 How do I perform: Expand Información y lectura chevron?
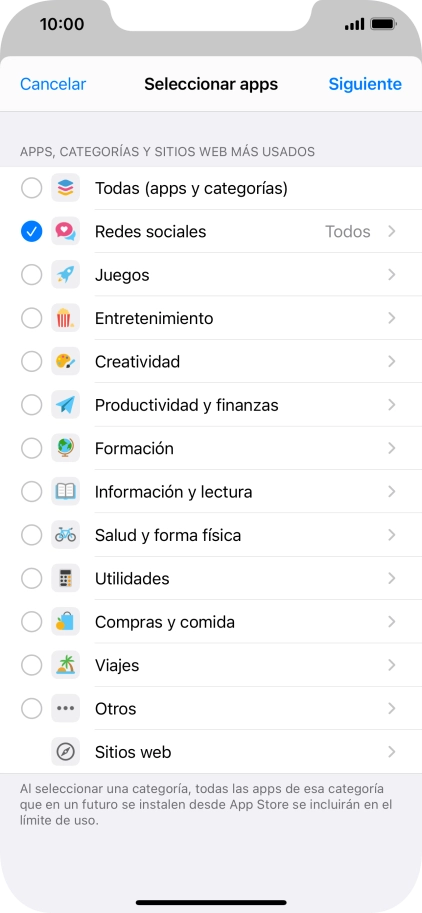pos(392,492)
